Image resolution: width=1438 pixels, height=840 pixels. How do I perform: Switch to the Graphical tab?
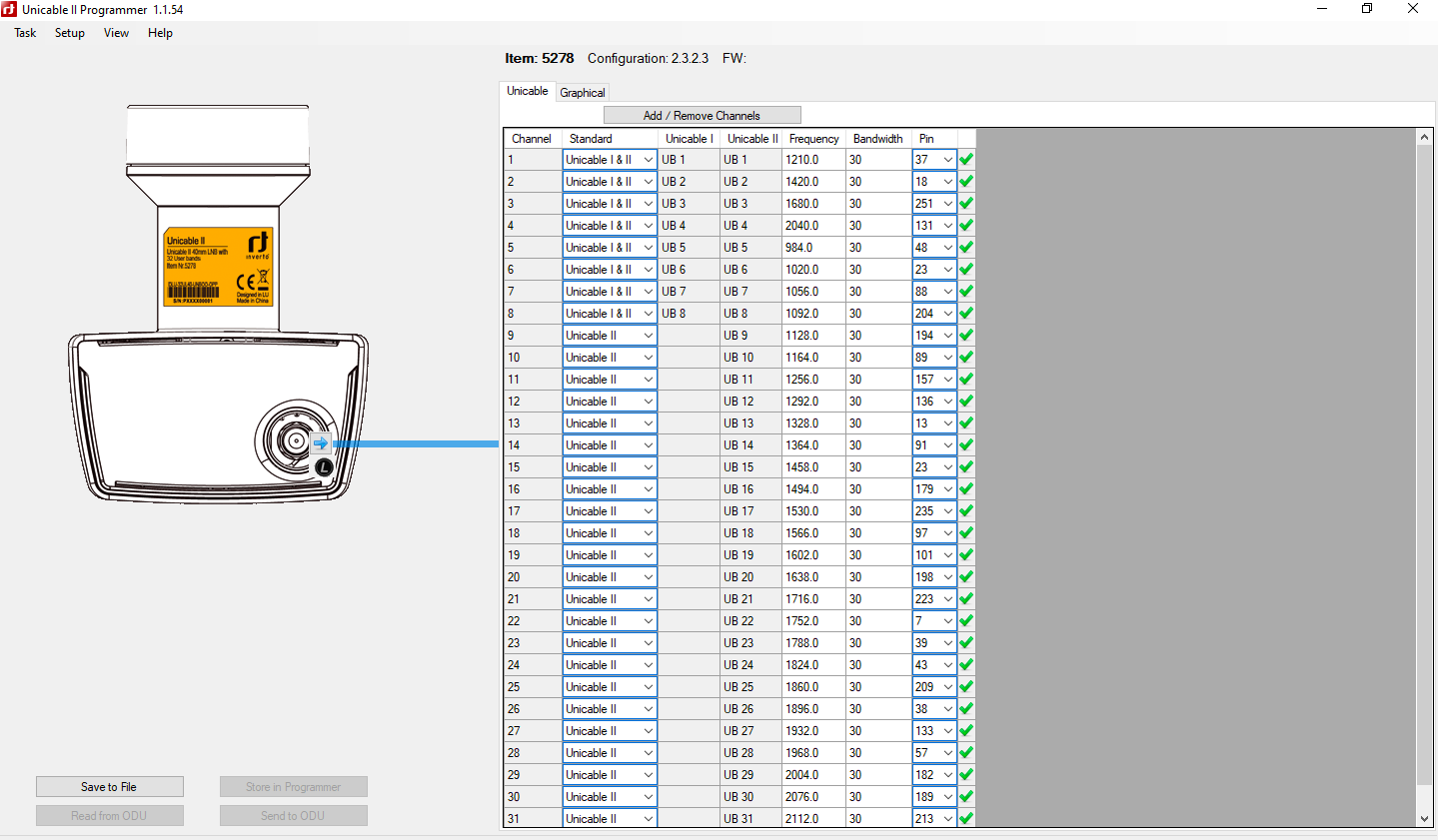[x=583, y=93]
